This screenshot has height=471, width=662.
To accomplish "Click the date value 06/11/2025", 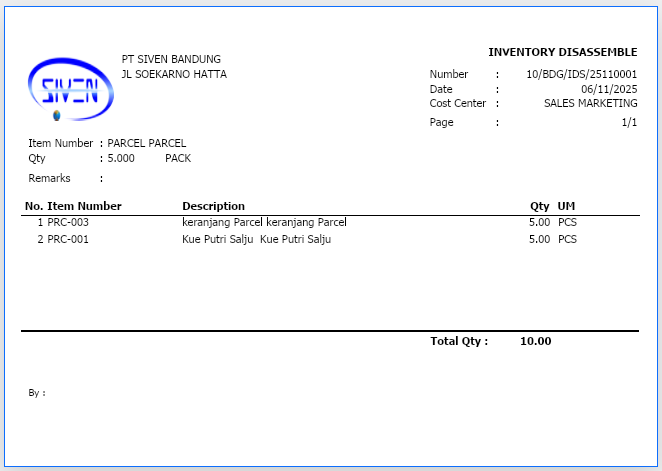I will click(x=609, y=89).
